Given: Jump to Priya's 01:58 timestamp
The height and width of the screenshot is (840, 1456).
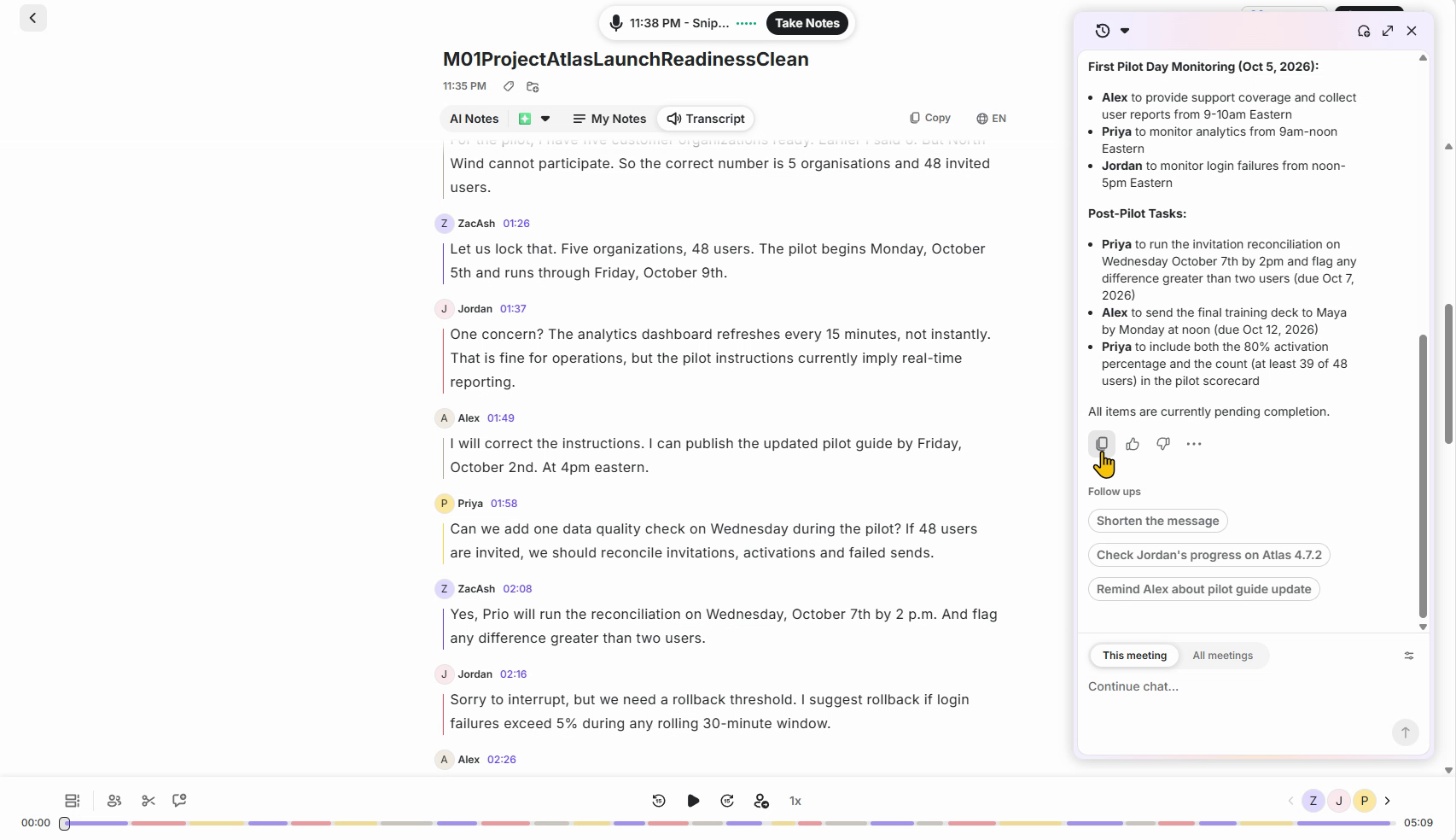Looking at the screenshot, I should click(504, 504).
